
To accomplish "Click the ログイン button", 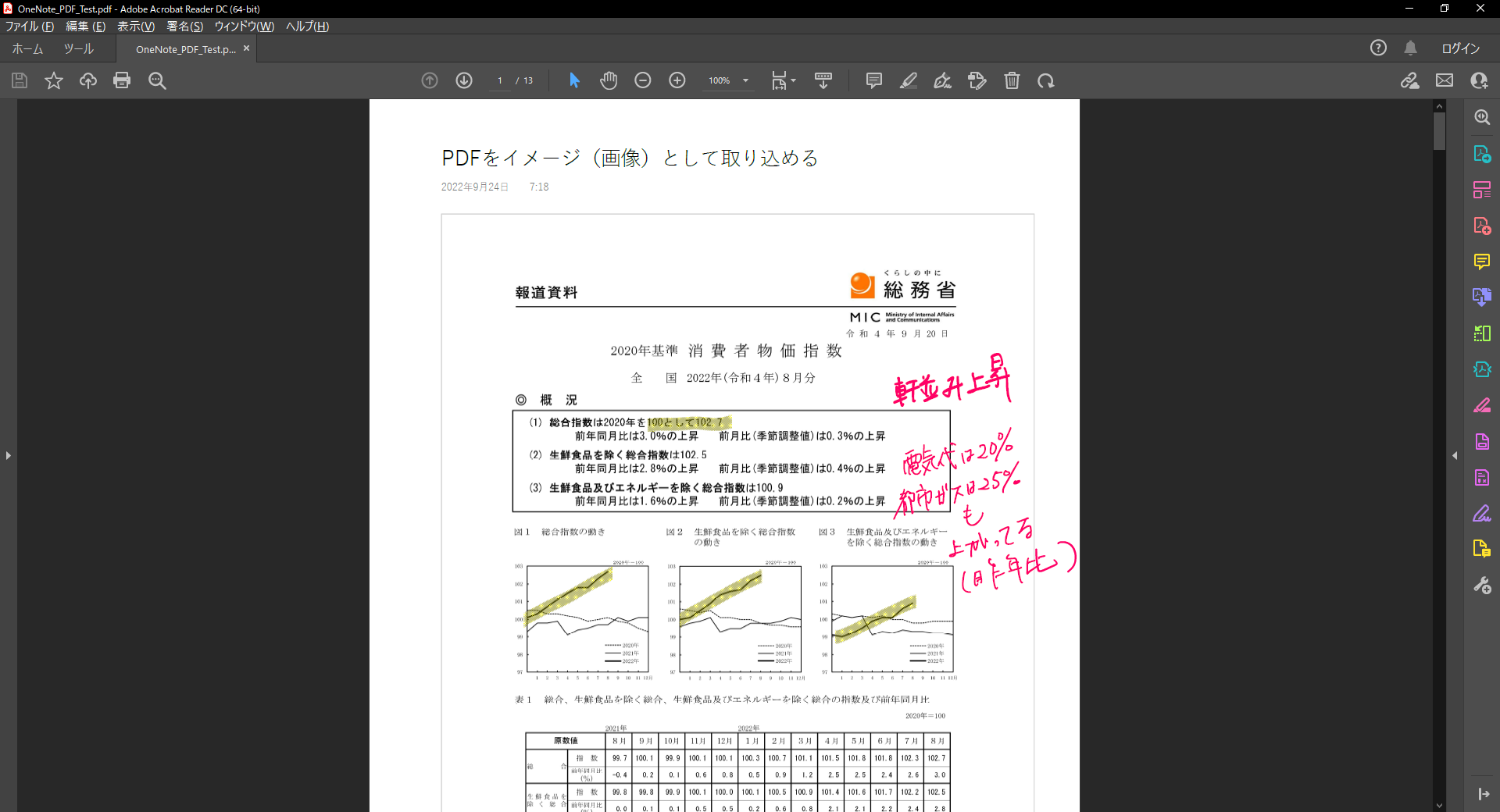I will coord(1462,48).
